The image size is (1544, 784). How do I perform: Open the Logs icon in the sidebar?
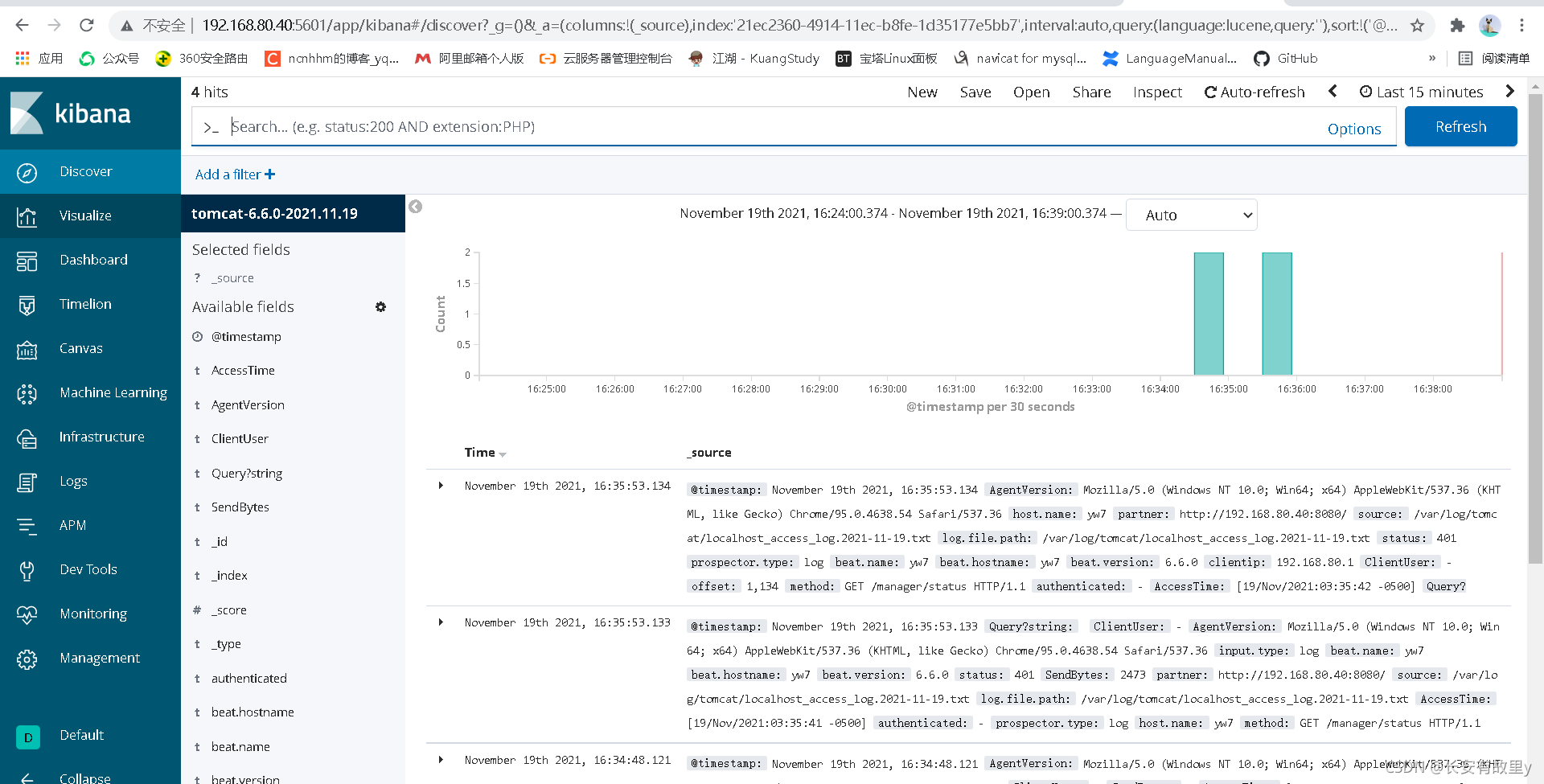pyautogui.click(x=27, y=482)
